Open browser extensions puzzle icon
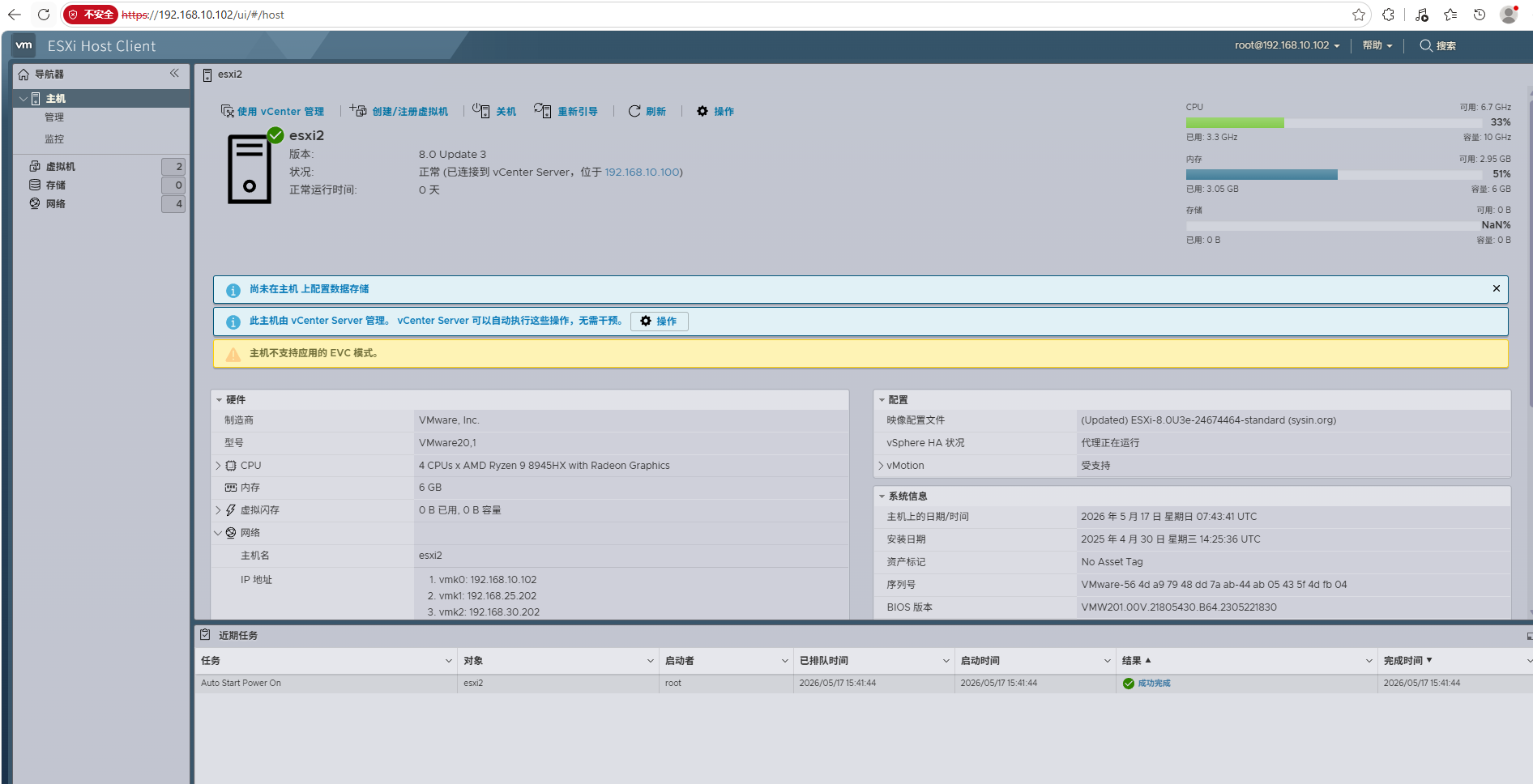The height and width of the screenshot is (784, 1533). coord(1389,15)
